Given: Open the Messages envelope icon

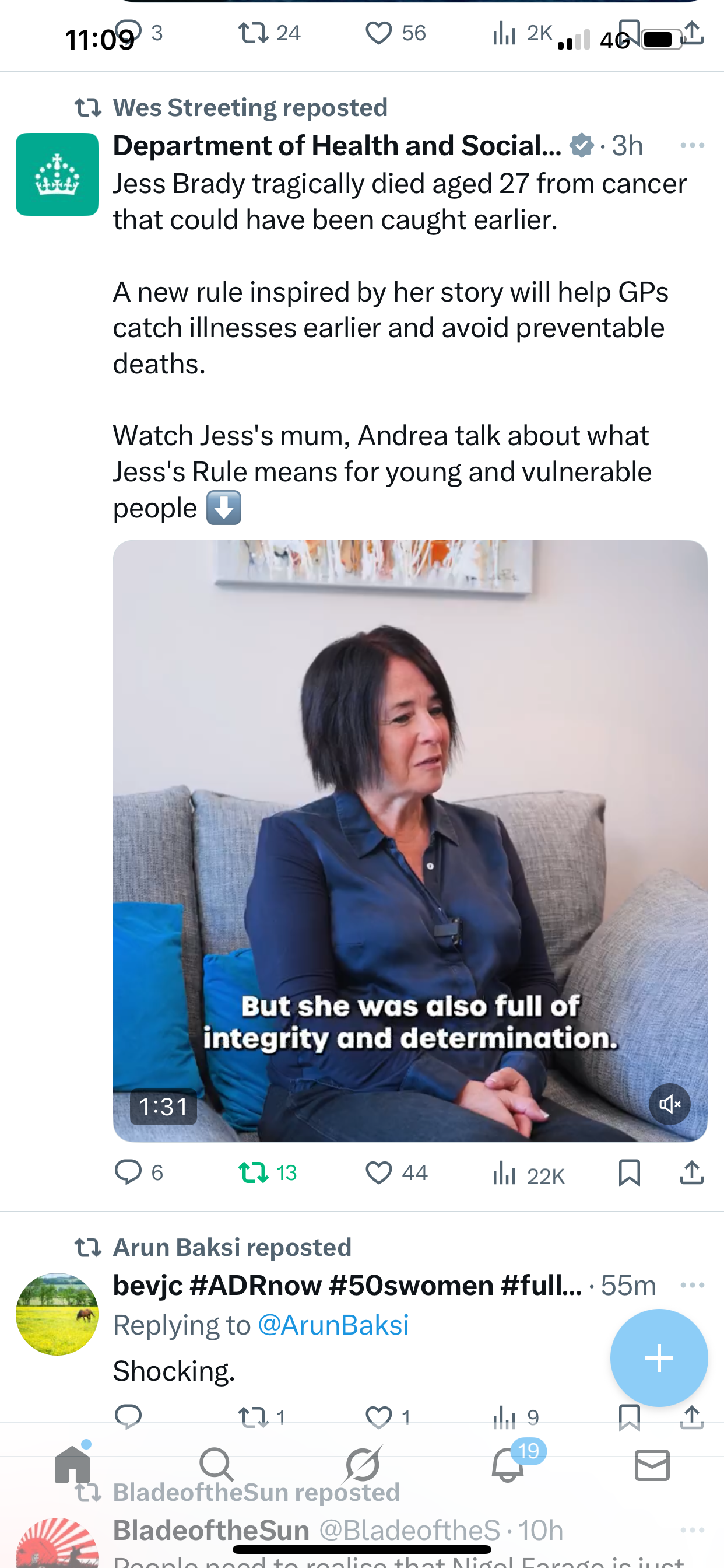Looking at the screenshot, I should pyautogui.click(x=652, y=1465).
